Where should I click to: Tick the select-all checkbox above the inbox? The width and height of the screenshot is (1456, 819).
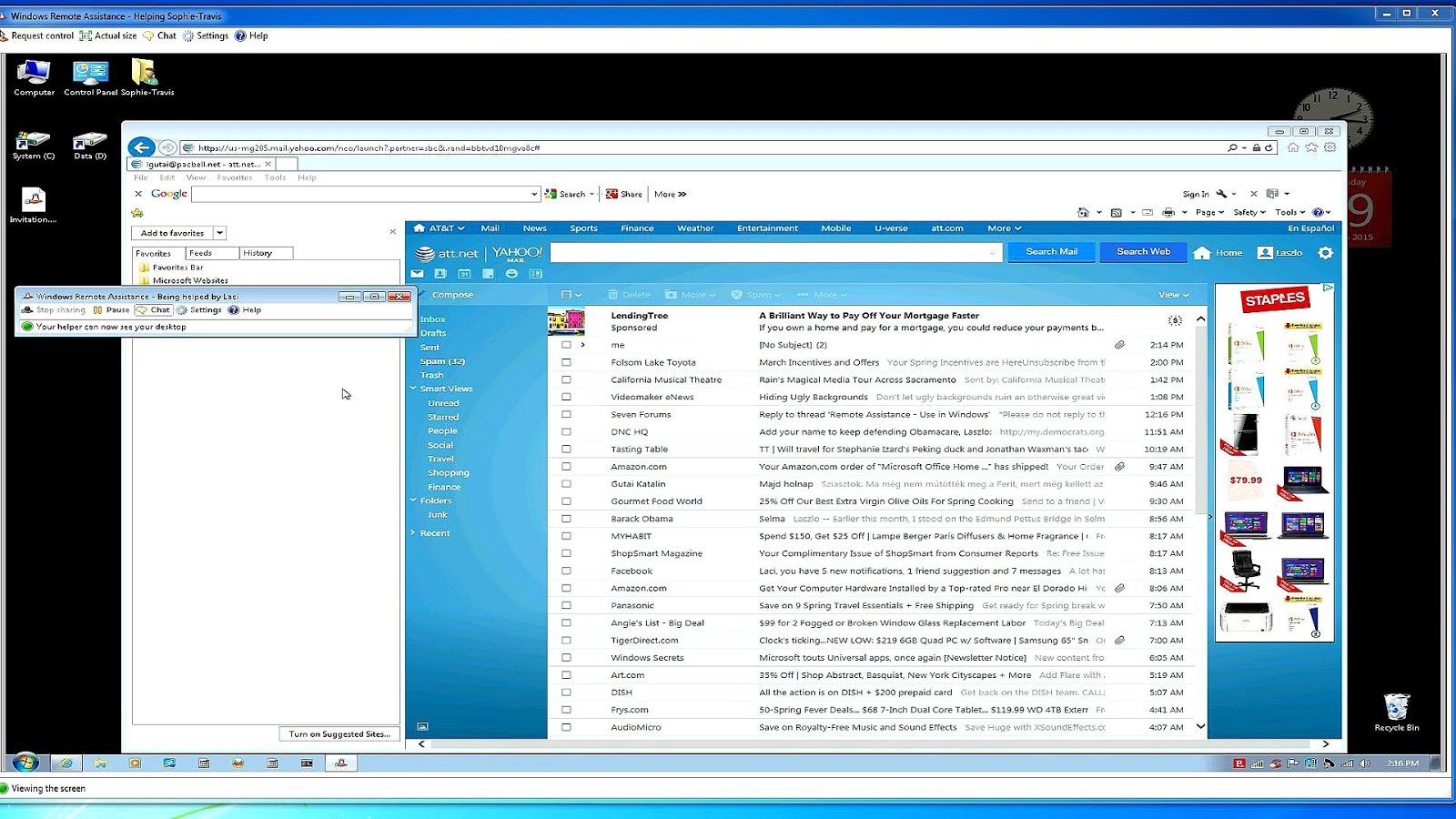pyautogui.click(x=566, y=294)
